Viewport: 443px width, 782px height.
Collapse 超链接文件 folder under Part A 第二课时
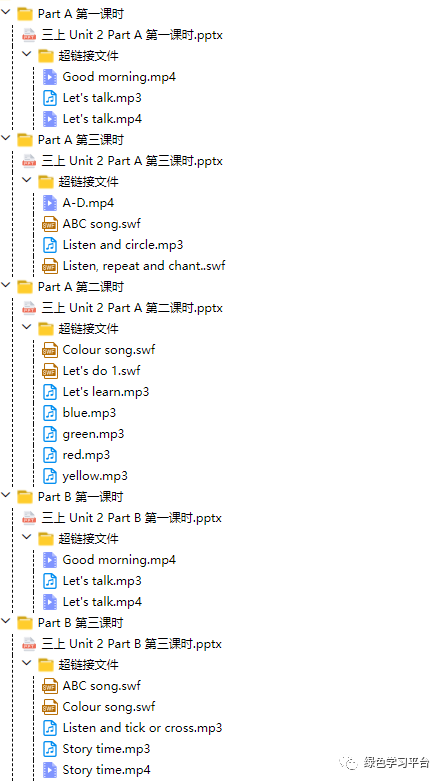coord(27,329)
